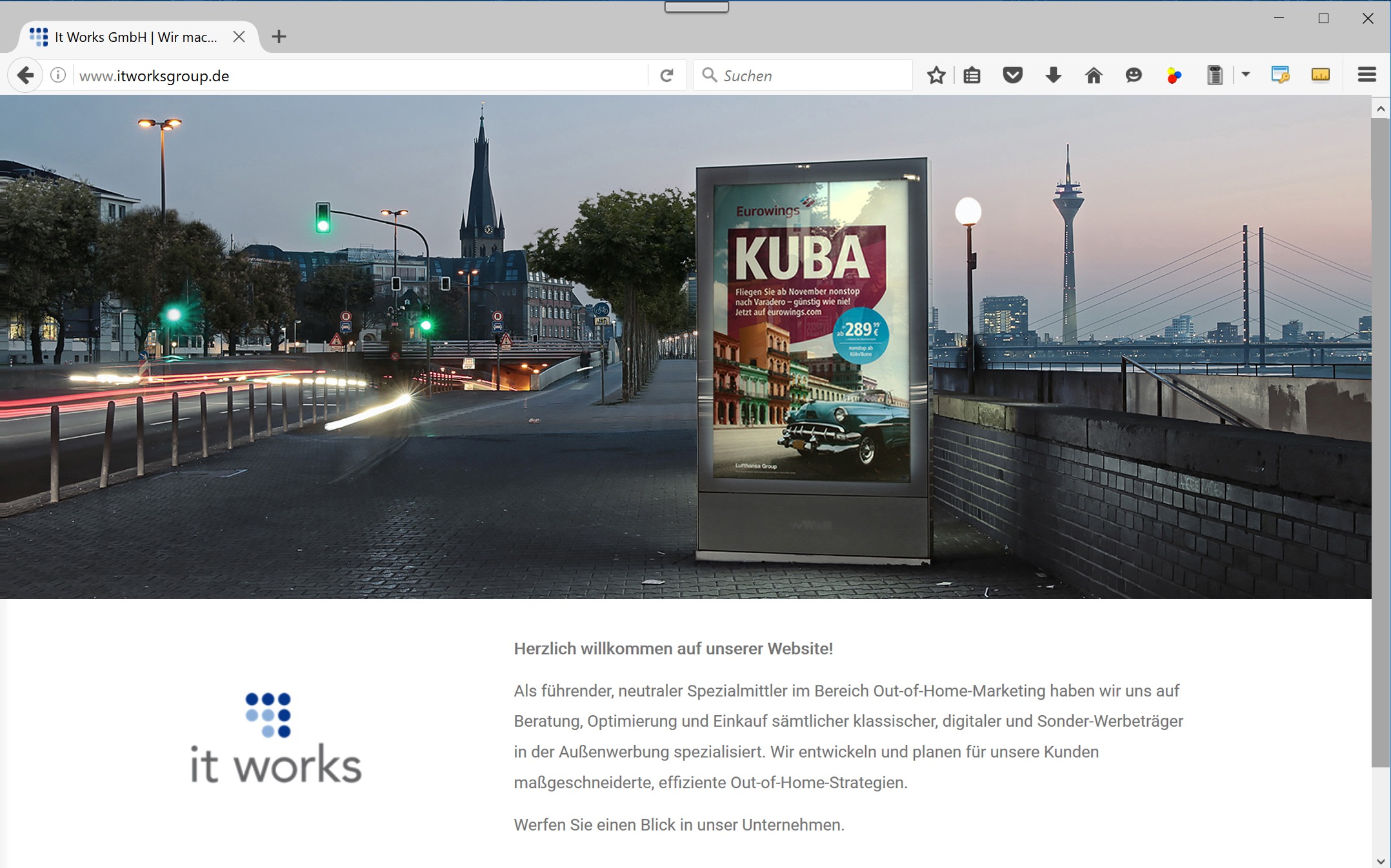The image size is (1391, 868).
Task: Open the yellow ruler measurement icon
Action: tap(1321, 75)
